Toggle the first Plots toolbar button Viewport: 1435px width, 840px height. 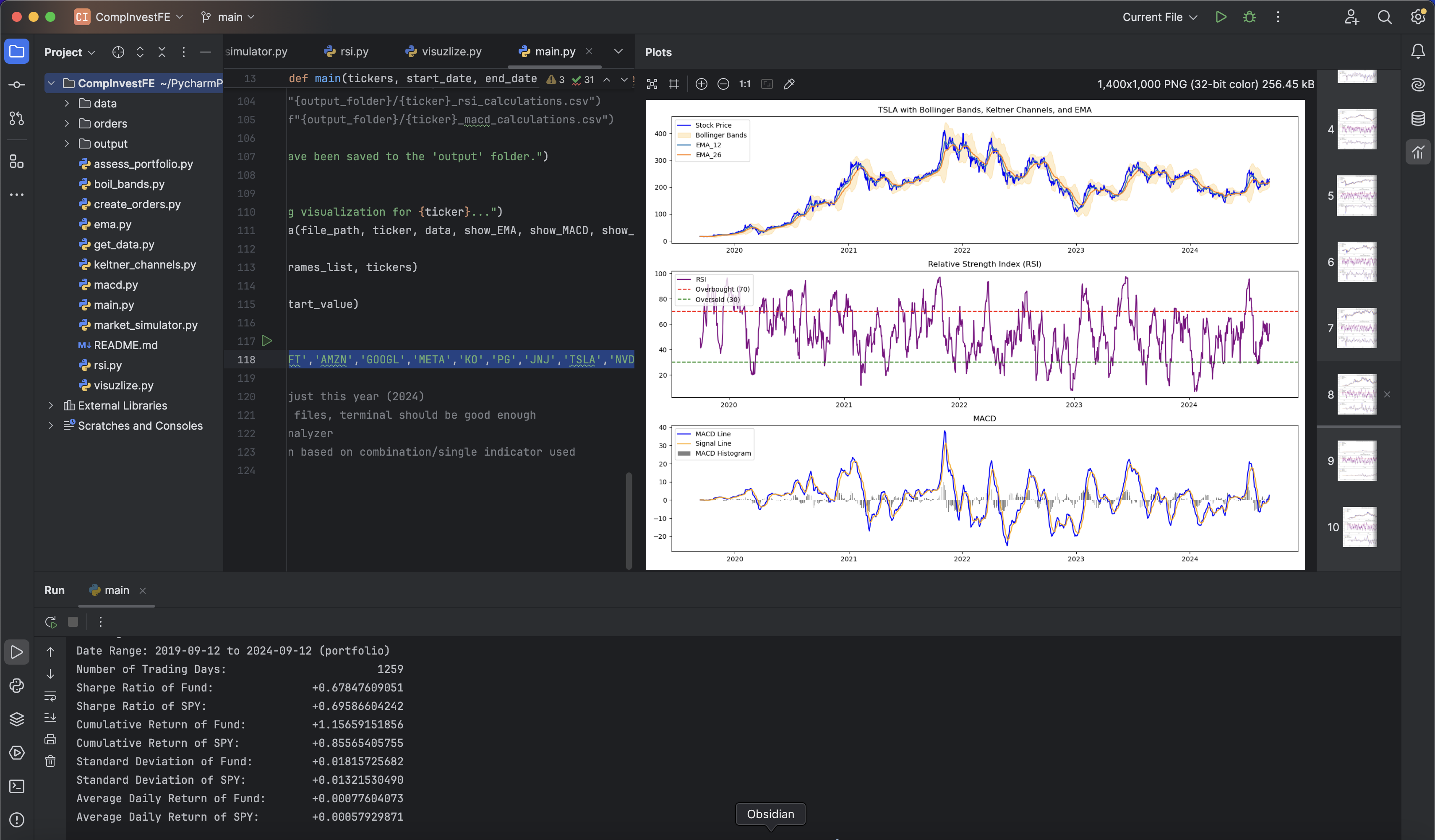pyautogui.click(x=652, y=84)
